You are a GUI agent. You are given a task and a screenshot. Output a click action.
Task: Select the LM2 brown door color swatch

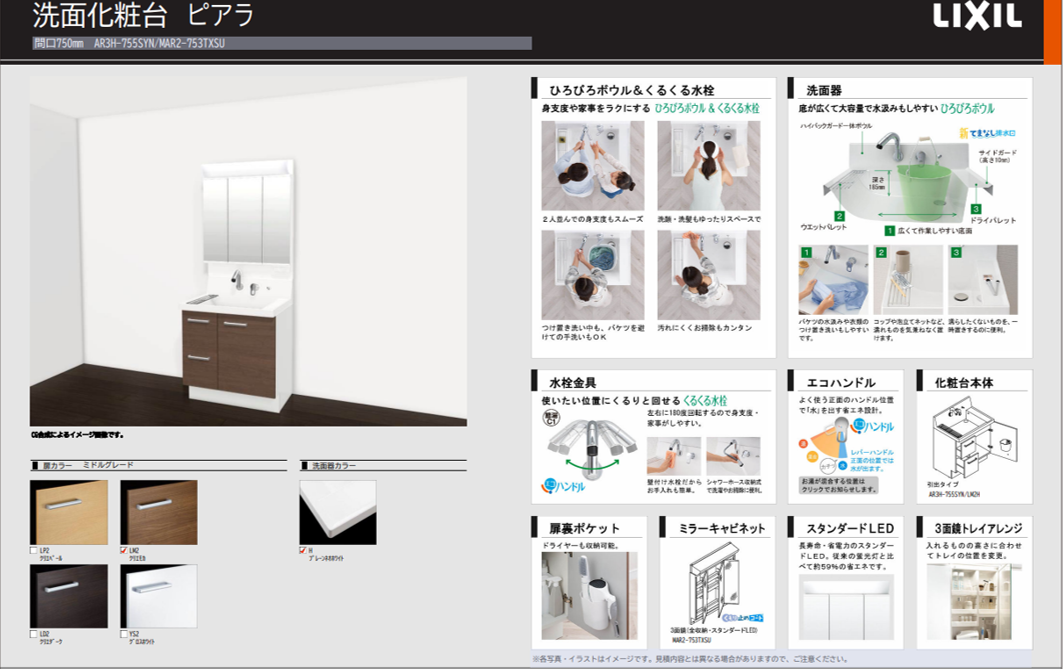pyautogui.click(x=159, y=512)
